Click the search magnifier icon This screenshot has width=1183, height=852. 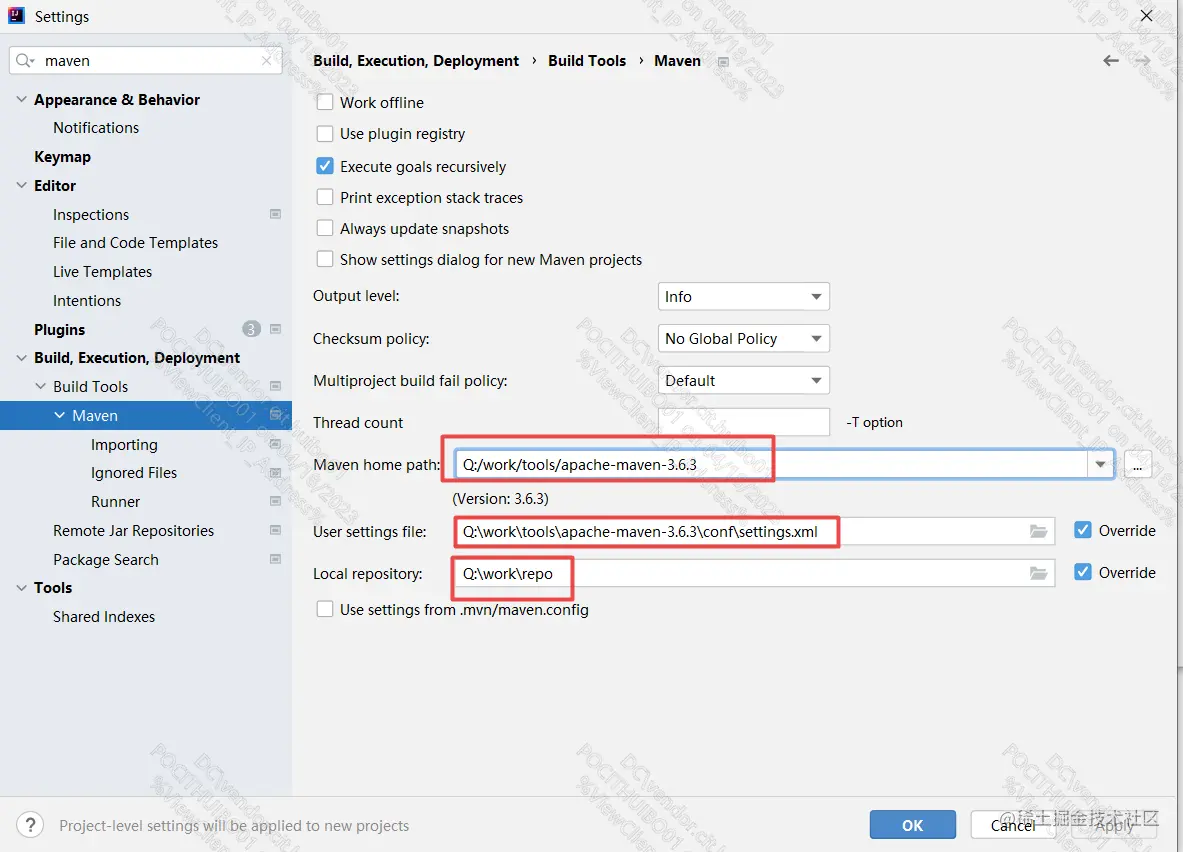[x=24, y=60]
